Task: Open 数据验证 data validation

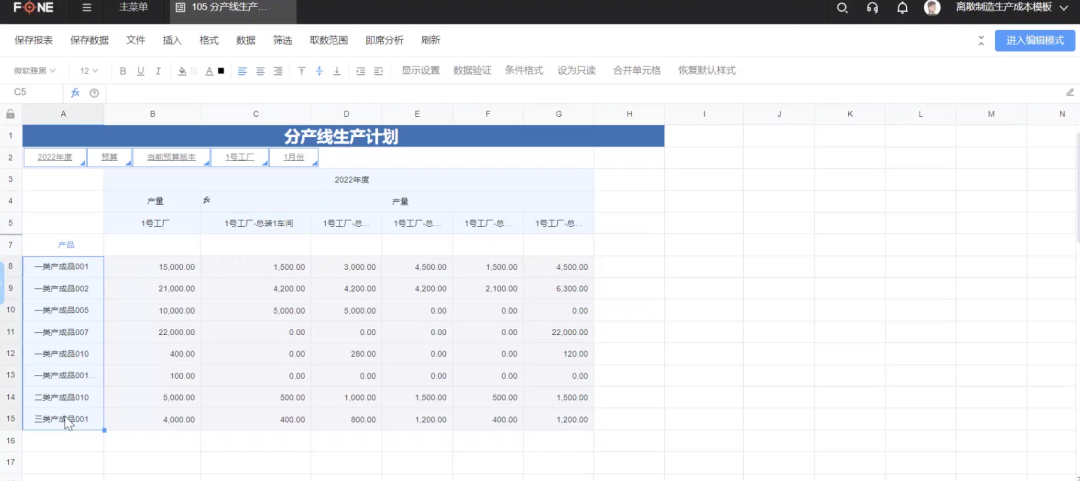Action: [x=472, y=71]
